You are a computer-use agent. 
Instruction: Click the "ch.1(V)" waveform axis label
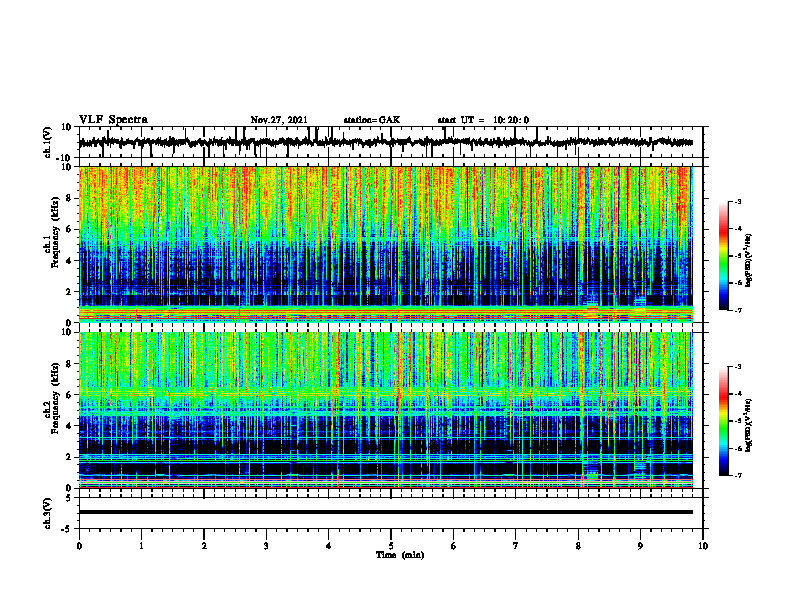tap(48, 142)
